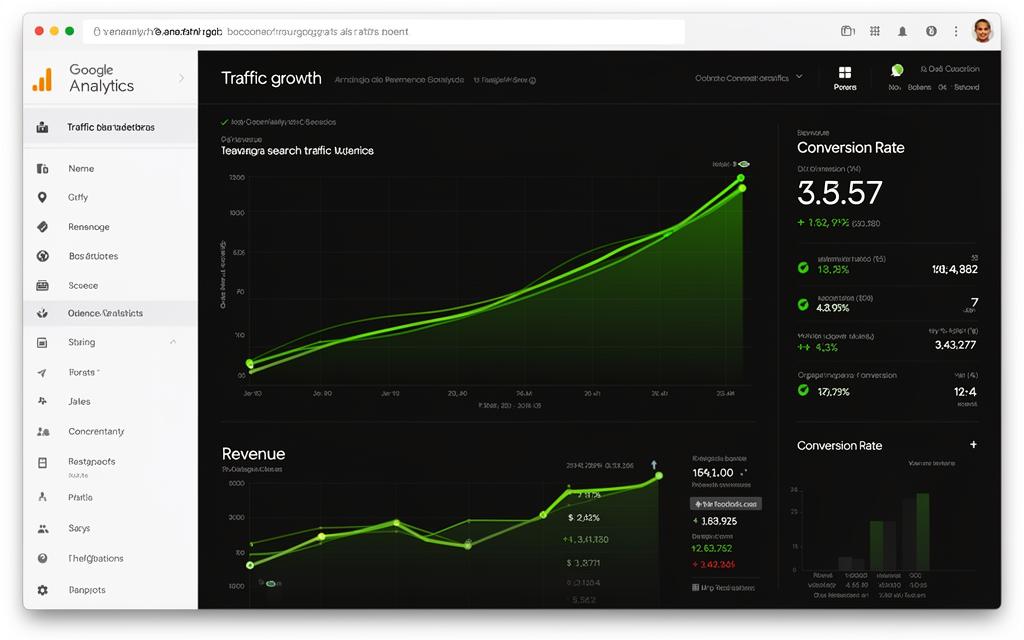This screenshot has height=640, width=1024.
Task: Expand the Sharing section chevron in the sidebar
Action: pos(173,342)
